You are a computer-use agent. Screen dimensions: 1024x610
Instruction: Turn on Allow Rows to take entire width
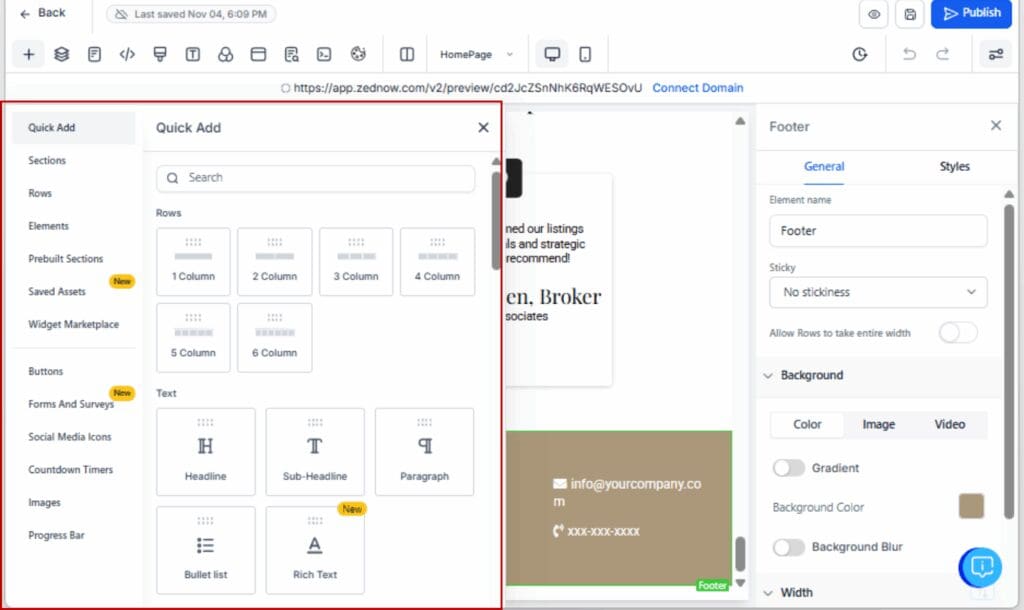point(957,332)
